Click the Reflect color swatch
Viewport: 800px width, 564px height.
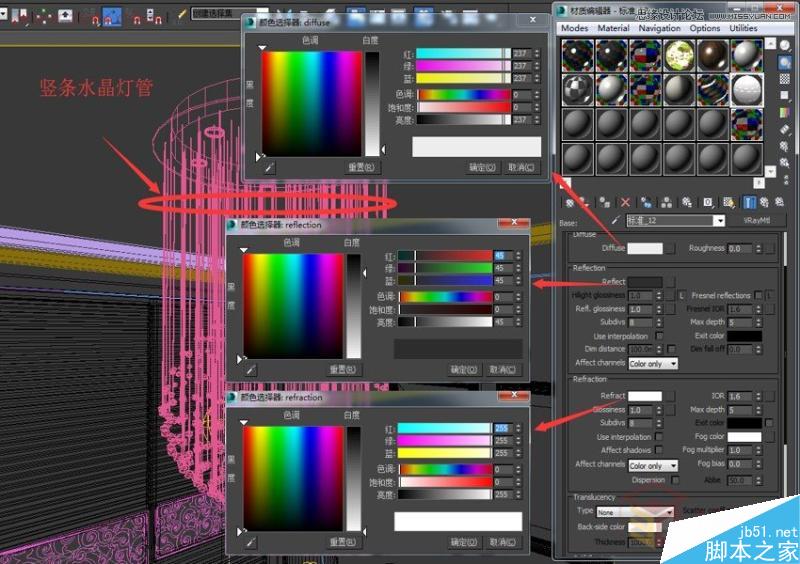(x=645, y=282)
